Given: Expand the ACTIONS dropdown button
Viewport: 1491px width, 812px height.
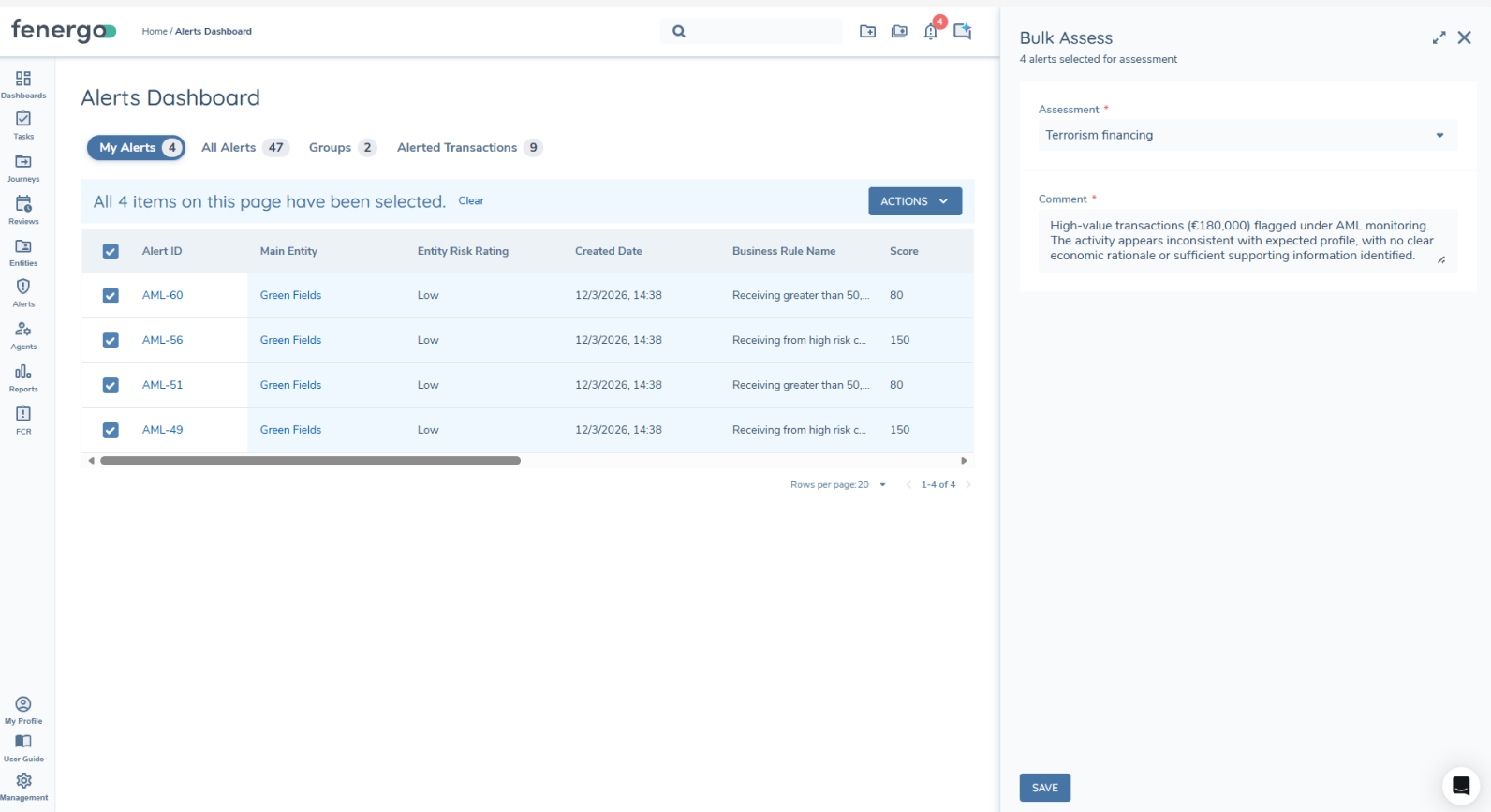Looking at the screenshot, I should (x=914, y=201).
